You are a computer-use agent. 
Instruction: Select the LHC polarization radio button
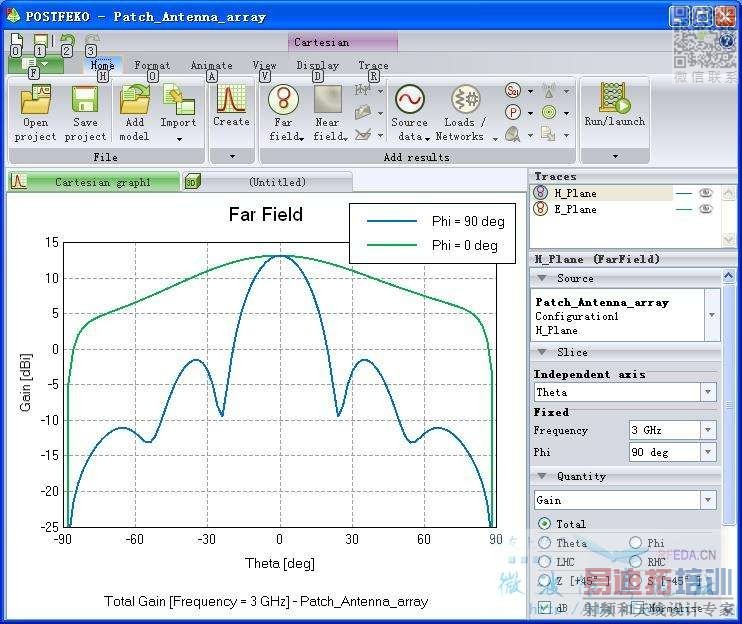tap(544, 562)
